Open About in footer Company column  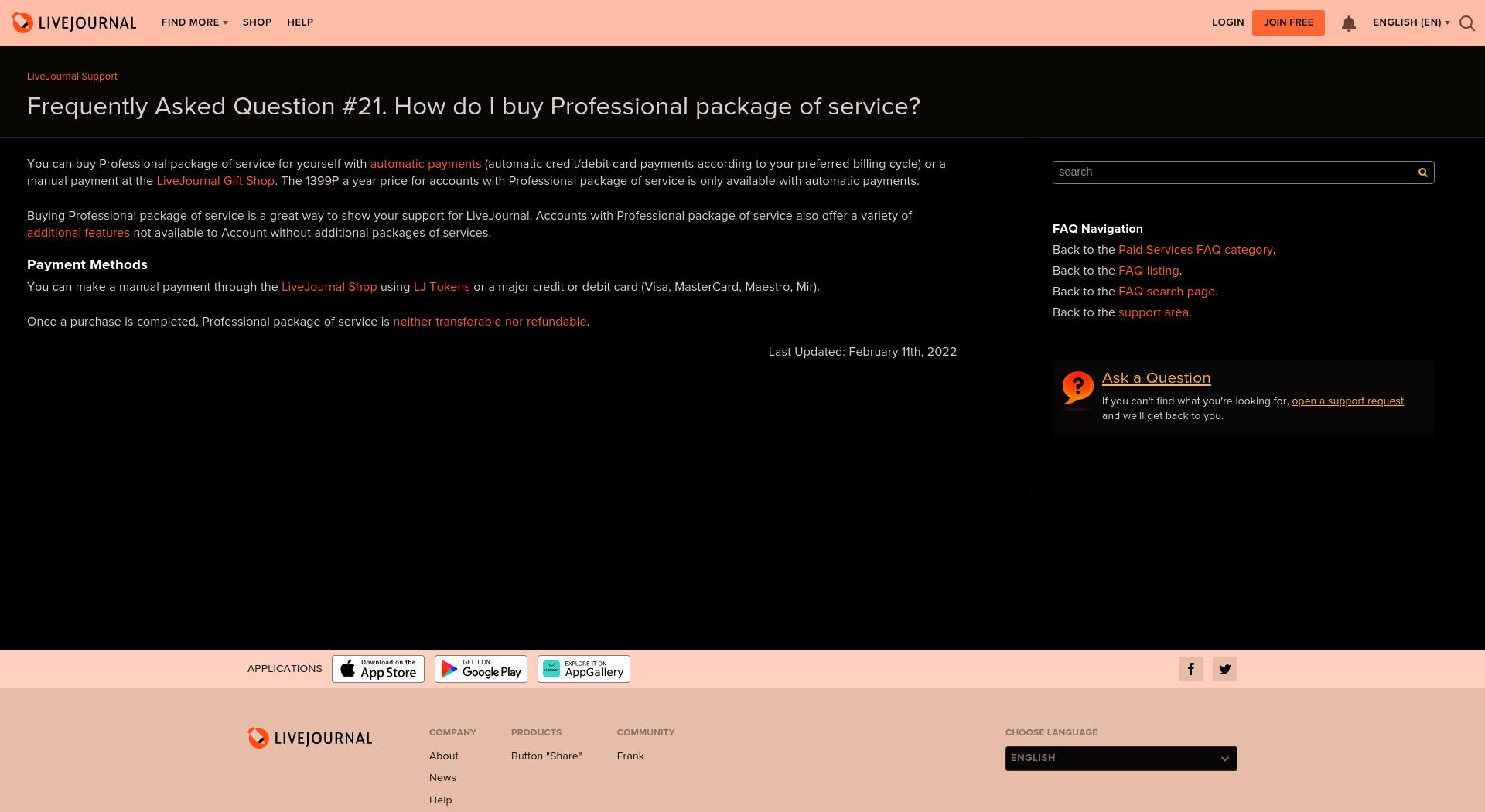444,756
